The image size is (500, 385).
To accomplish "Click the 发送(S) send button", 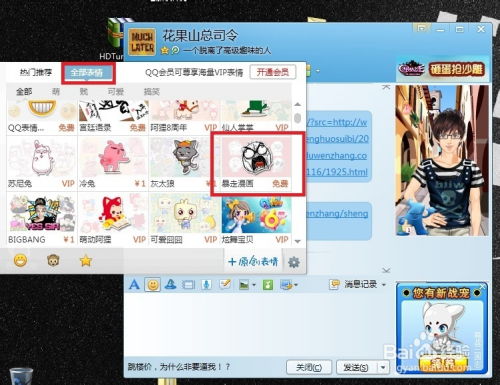I will pos(356,367).
